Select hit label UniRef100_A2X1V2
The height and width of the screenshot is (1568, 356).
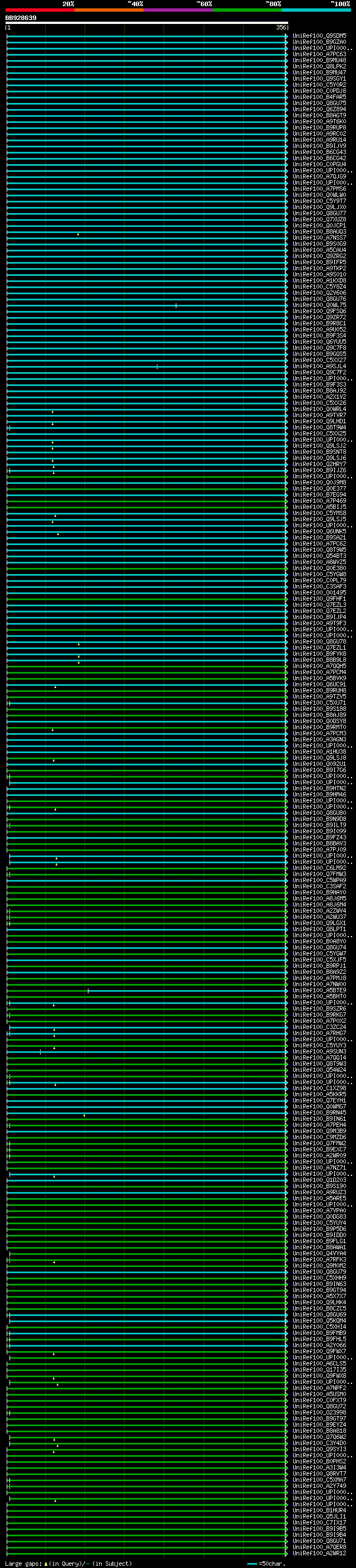pos(319,397)
